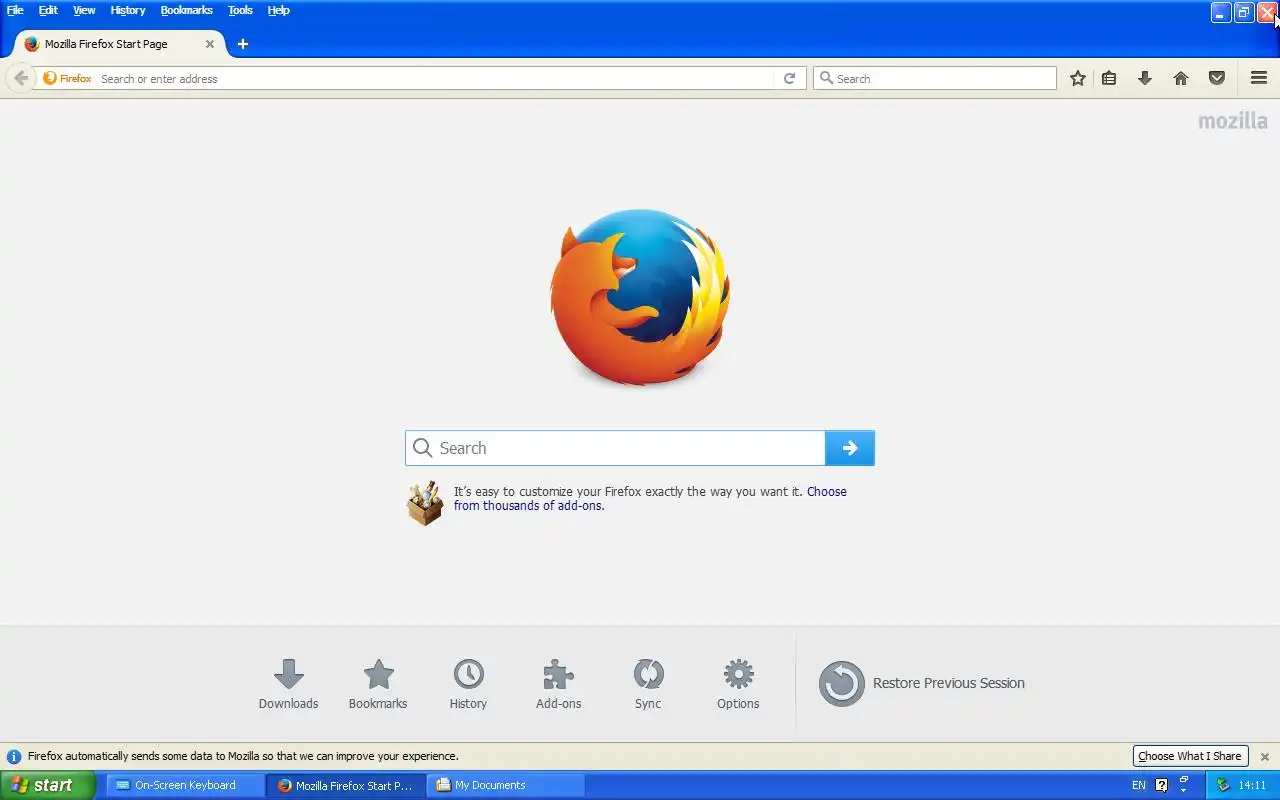The width and height of the screenshot is (1280, 800).
Task: Open the View menu
Action: pos(84,10)
